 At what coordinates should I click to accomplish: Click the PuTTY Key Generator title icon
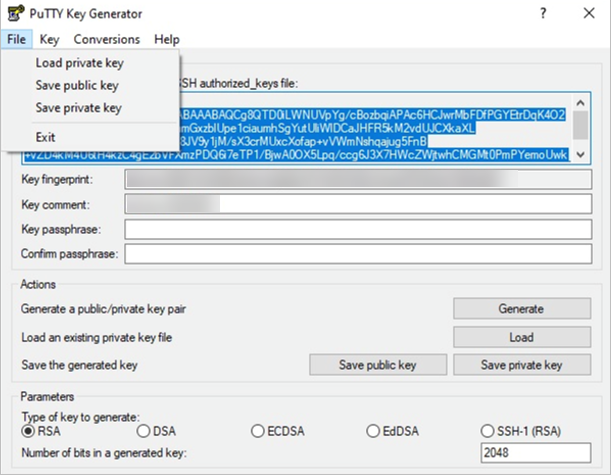(x=16, y=14)
